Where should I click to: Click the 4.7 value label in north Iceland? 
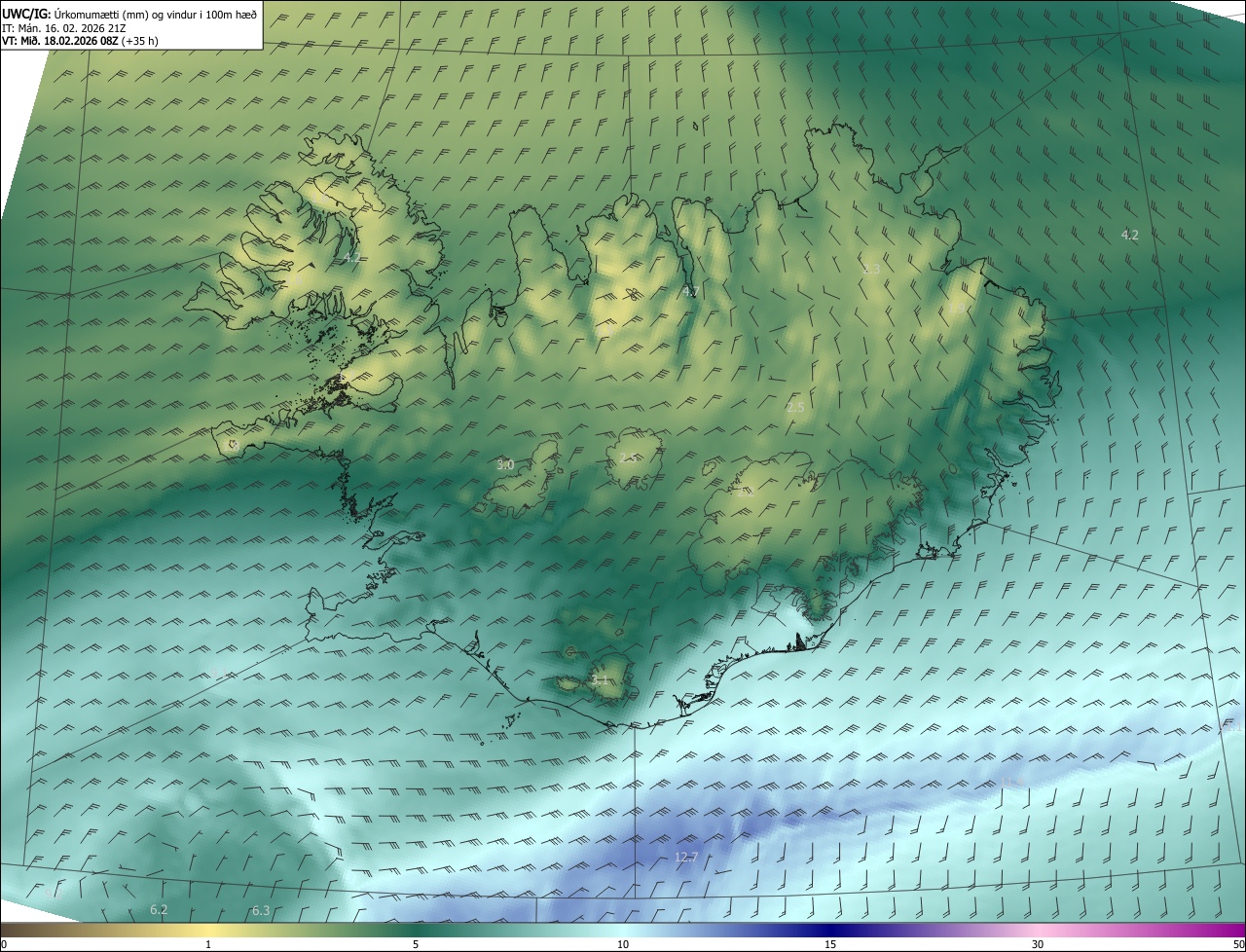[x=691, y=292]
